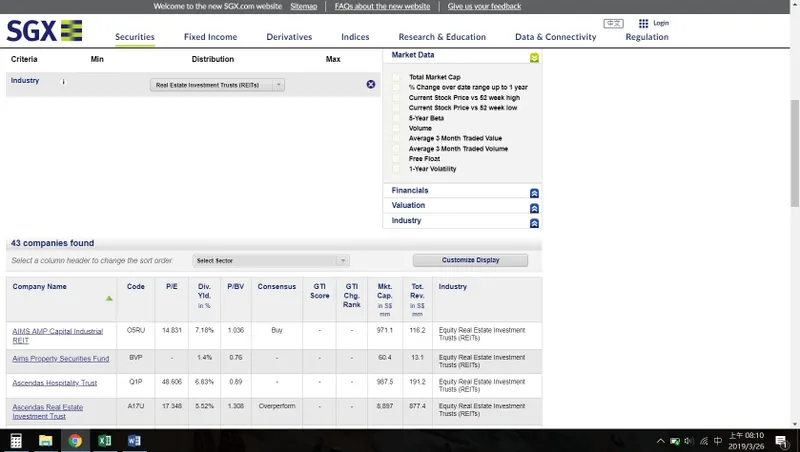Screen dimensions: 800x452
Task: Sort table by GTI Score column
Action: pos(320,291)
